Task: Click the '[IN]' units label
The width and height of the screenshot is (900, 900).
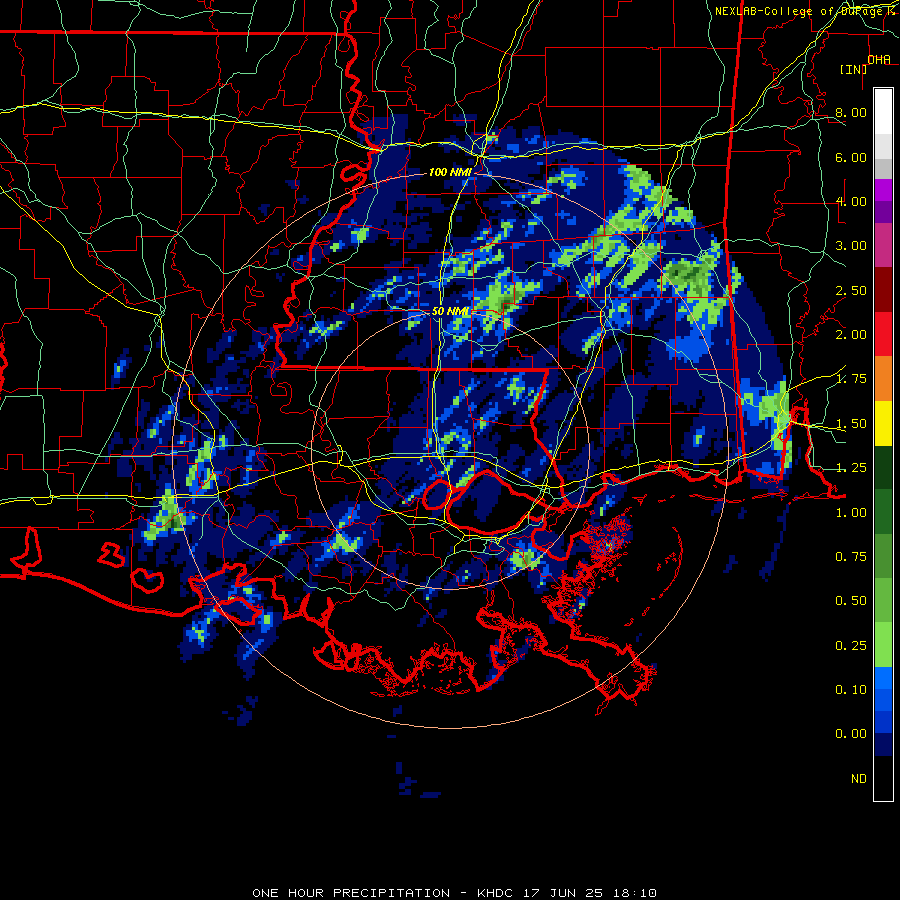Action: tap(854, 69)
